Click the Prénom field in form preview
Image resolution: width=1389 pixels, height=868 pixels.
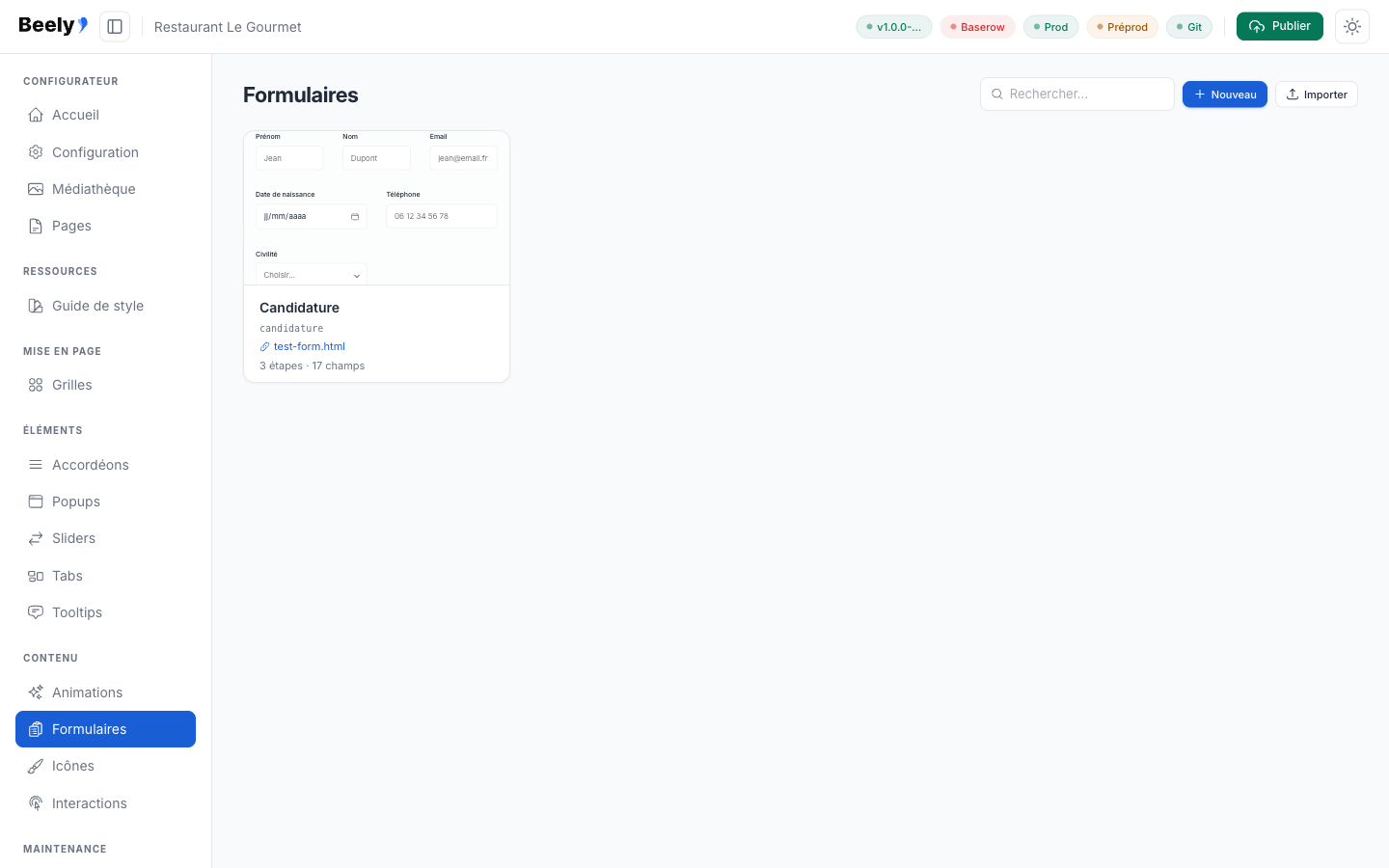[289, 158]
